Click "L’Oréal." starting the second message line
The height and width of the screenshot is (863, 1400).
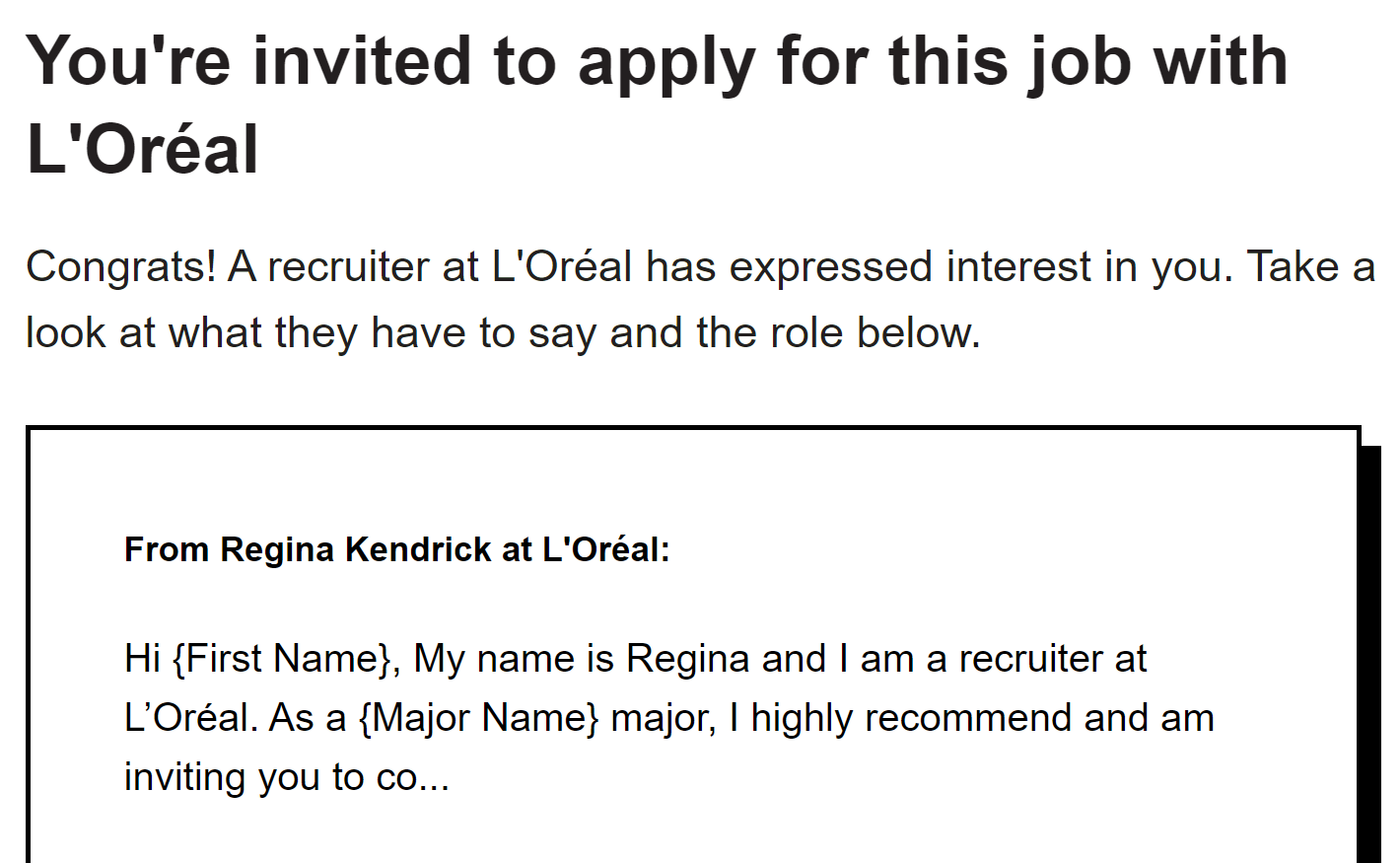point(190,718)
